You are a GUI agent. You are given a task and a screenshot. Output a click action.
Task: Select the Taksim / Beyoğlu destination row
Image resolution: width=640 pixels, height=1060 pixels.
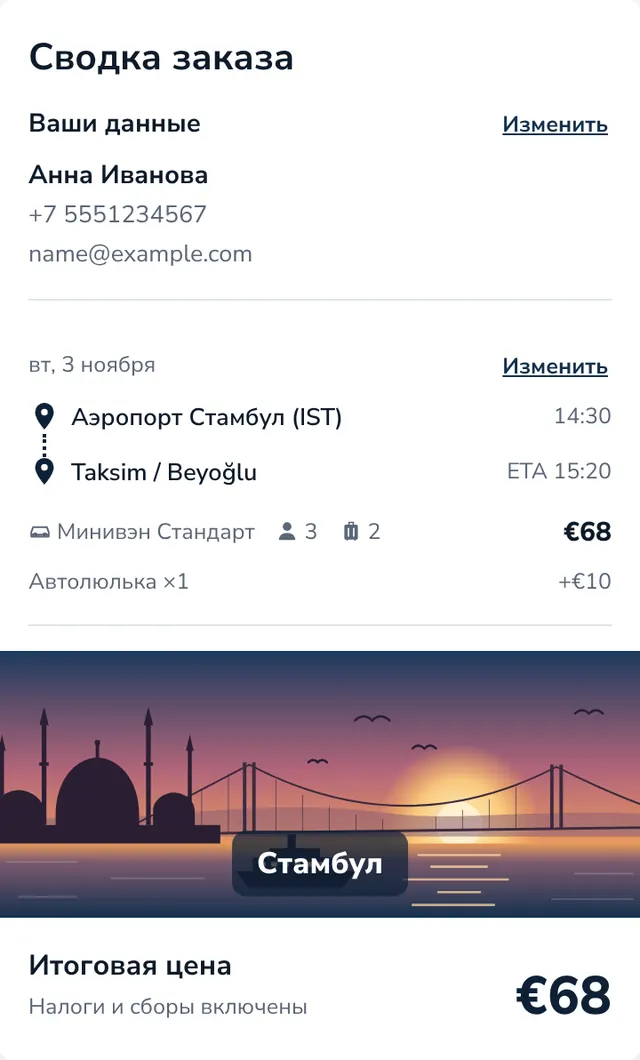pyautogui.click(x=320, y=471)
